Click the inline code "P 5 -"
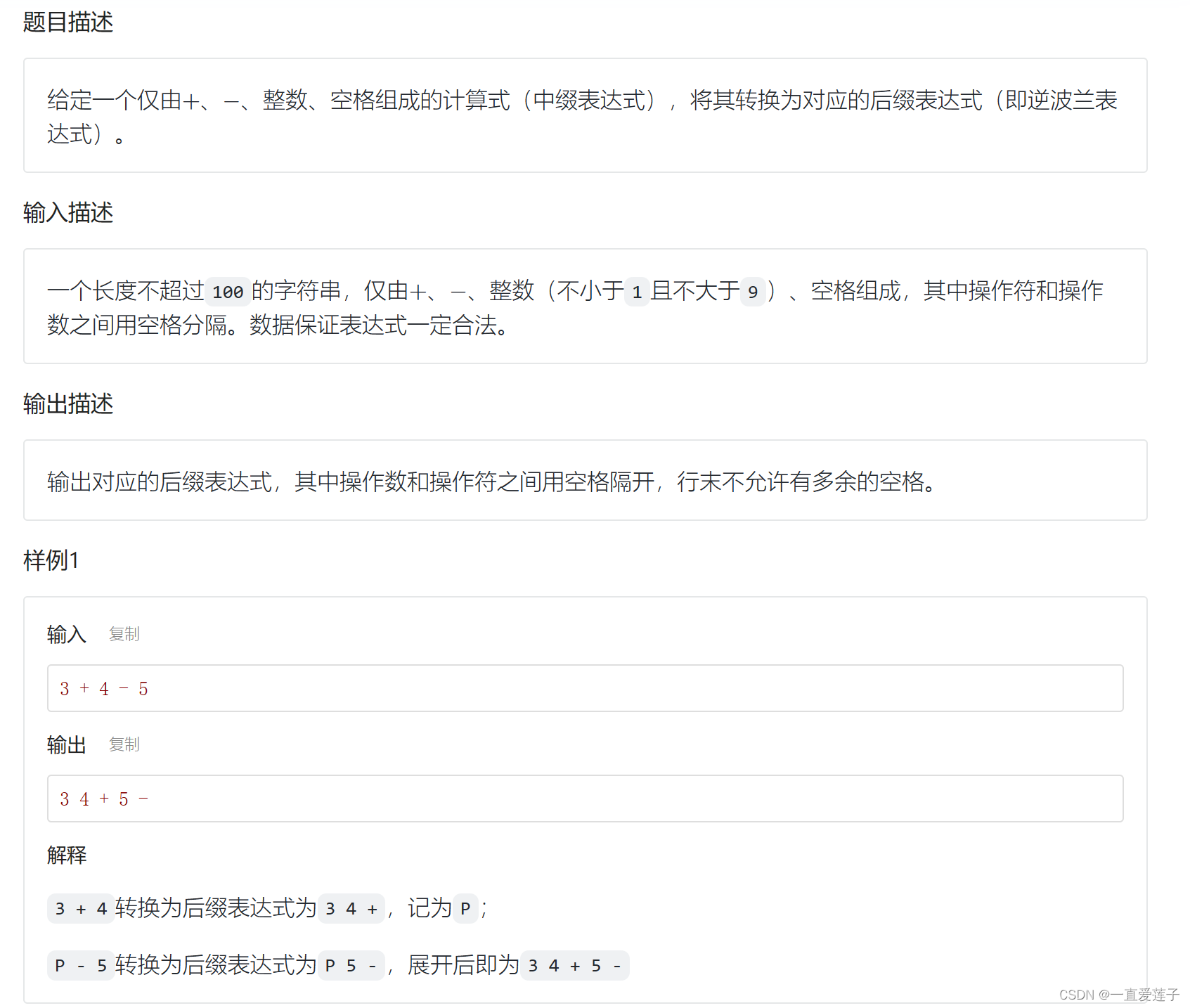Image resolution: width=1190 pixels, height=1008 pixels. coord(351,966)
